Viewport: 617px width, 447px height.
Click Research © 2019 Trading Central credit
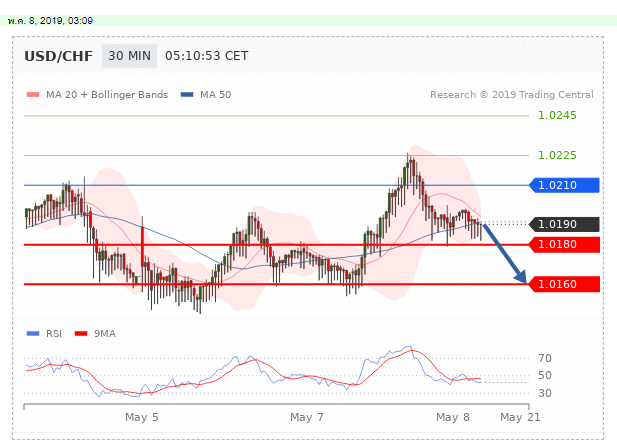pyautogui.click(x=512, y=94)
